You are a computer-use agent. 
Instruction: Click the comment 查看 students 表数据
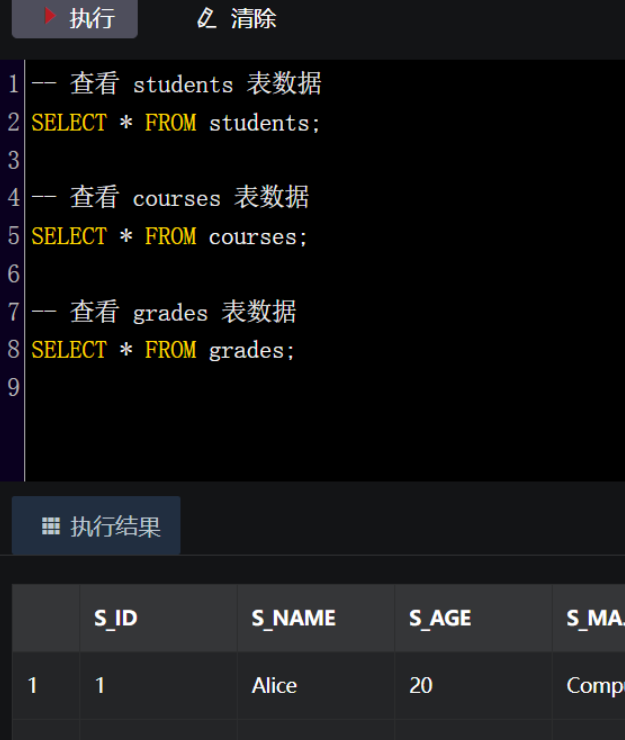click(176, 84)
